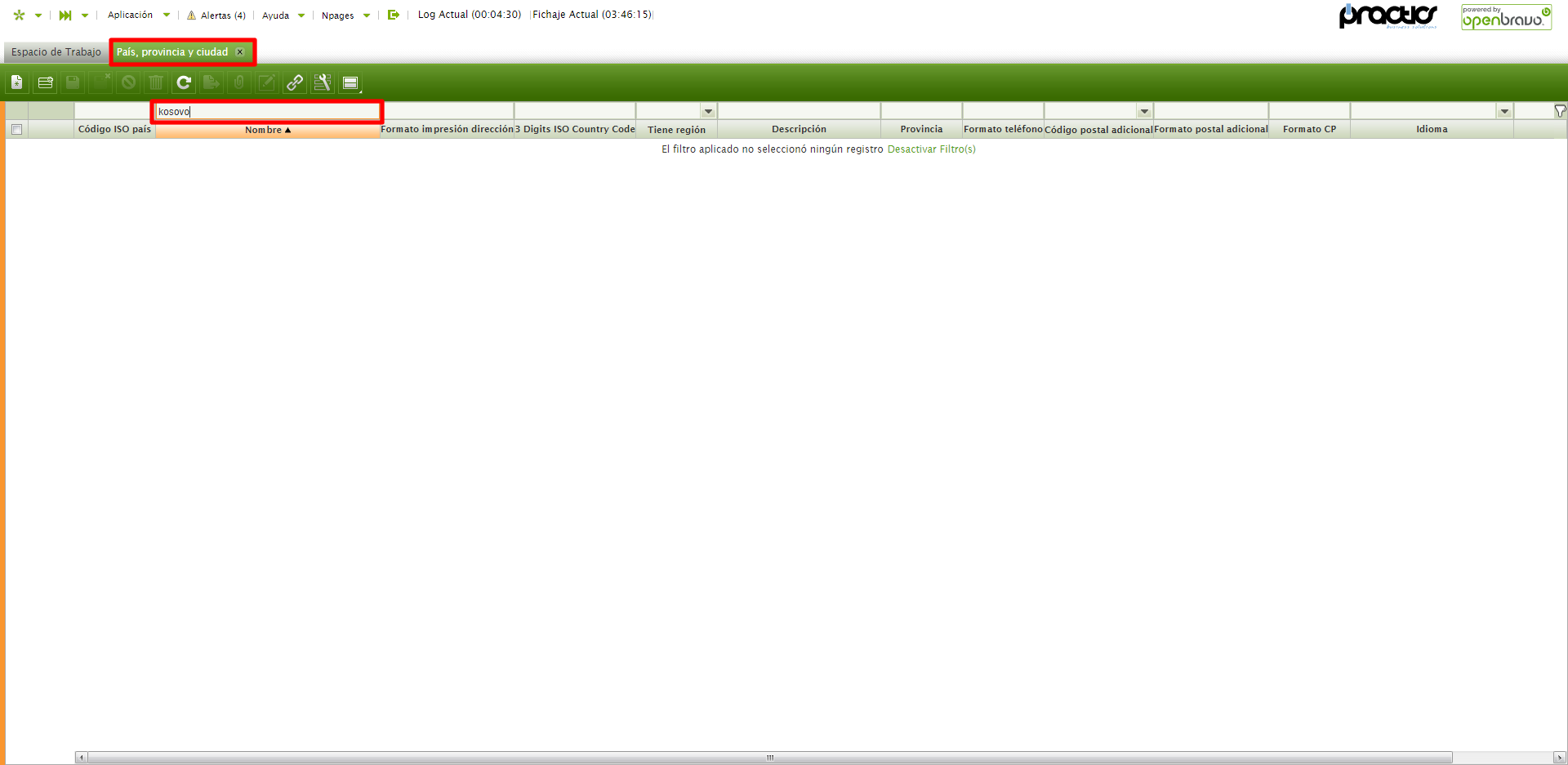Open the Npages menu
Viewport: 1568px width, 765px height.
pyautogui.click(x=338, y=16)
